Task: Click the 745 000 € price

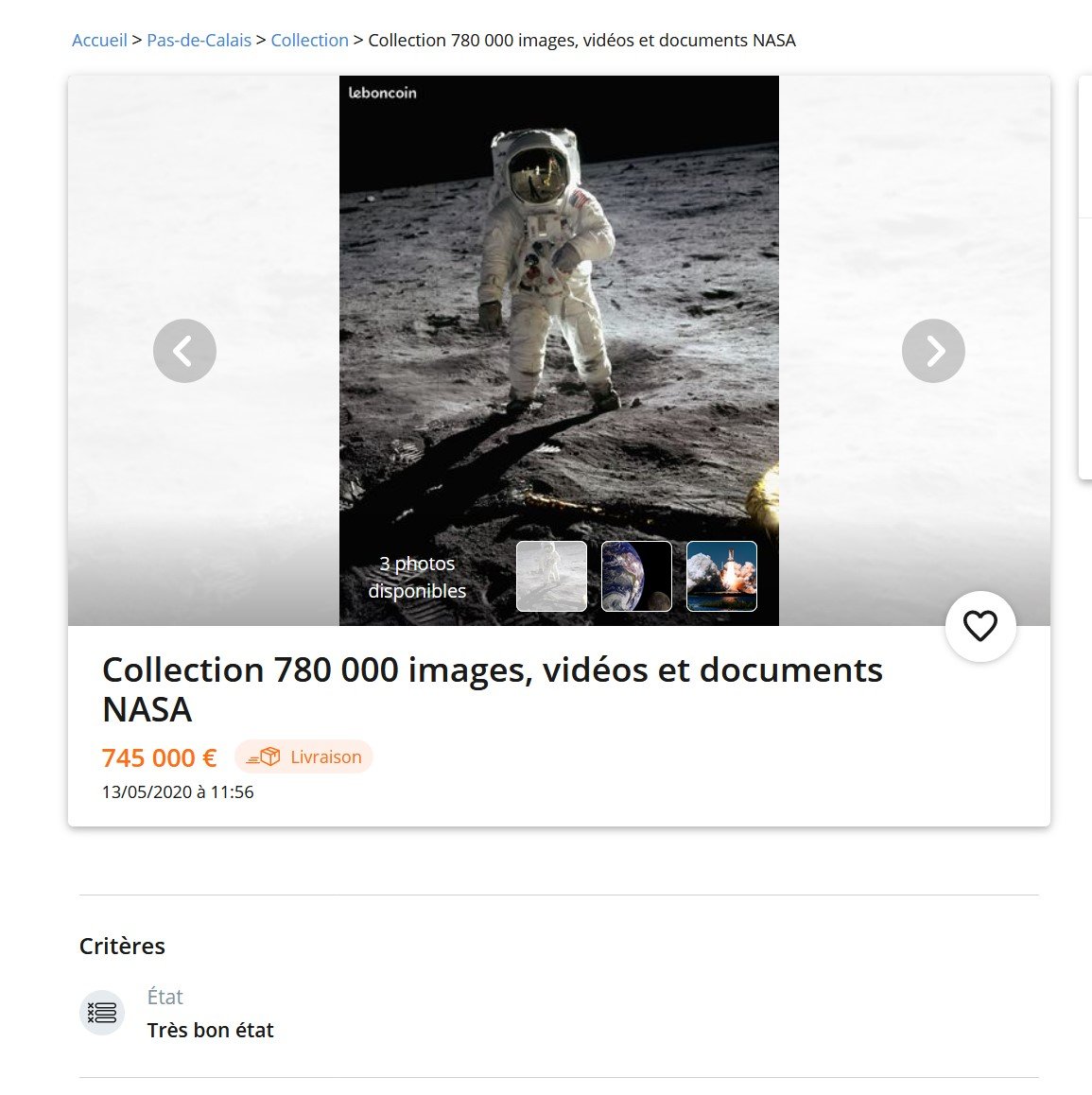Action: (159, 757)
